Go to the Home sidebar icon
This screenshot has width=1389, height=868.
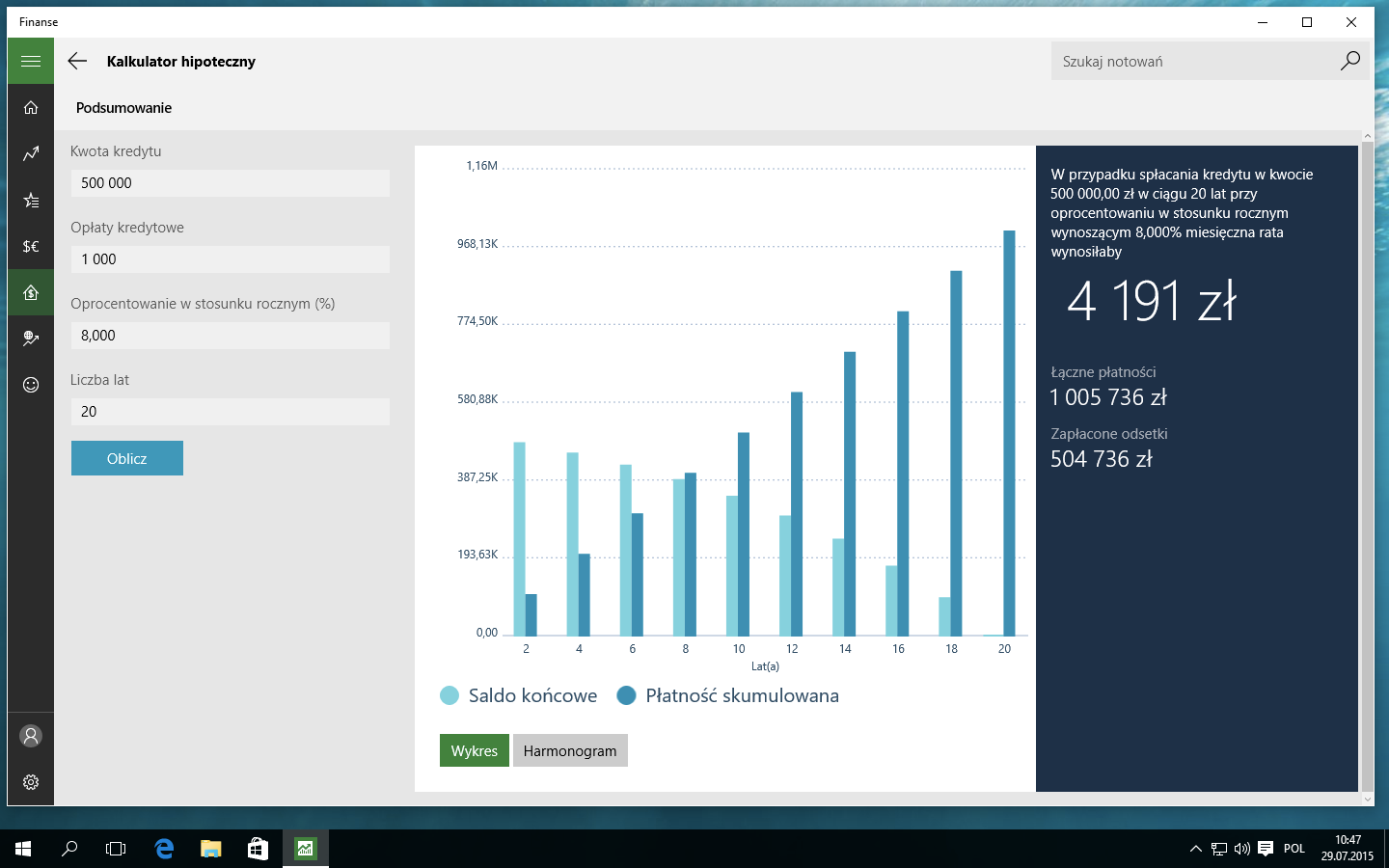tap(31, 107)
